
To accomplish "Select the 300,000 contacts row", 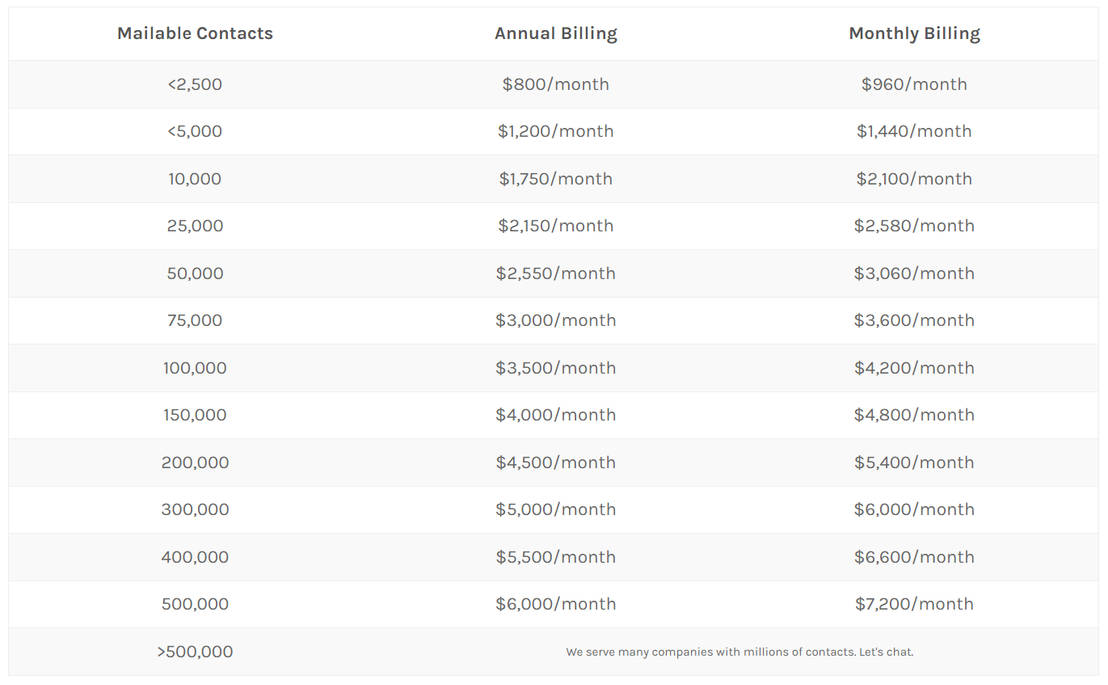I will [x=195, y=509].
